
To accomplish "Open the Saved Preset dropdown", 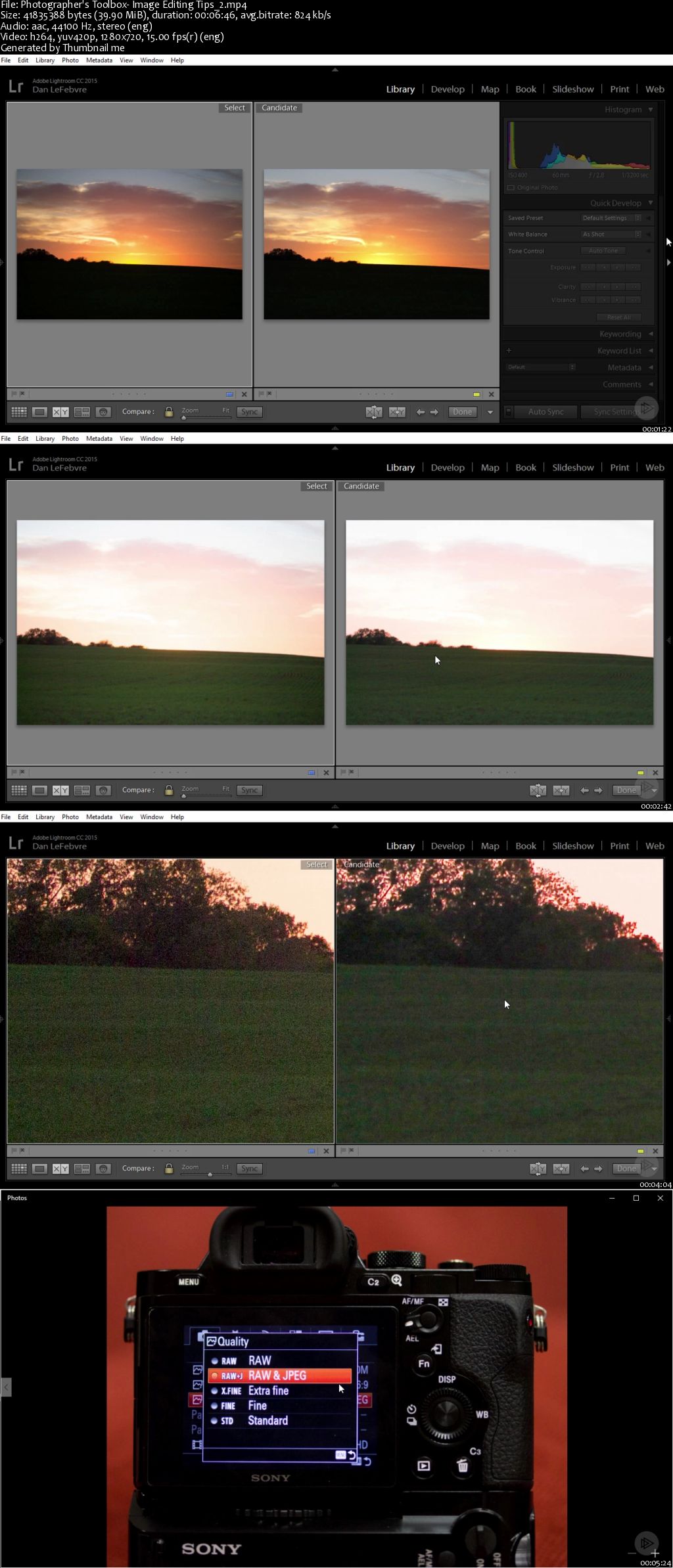I will click(611, 218).
